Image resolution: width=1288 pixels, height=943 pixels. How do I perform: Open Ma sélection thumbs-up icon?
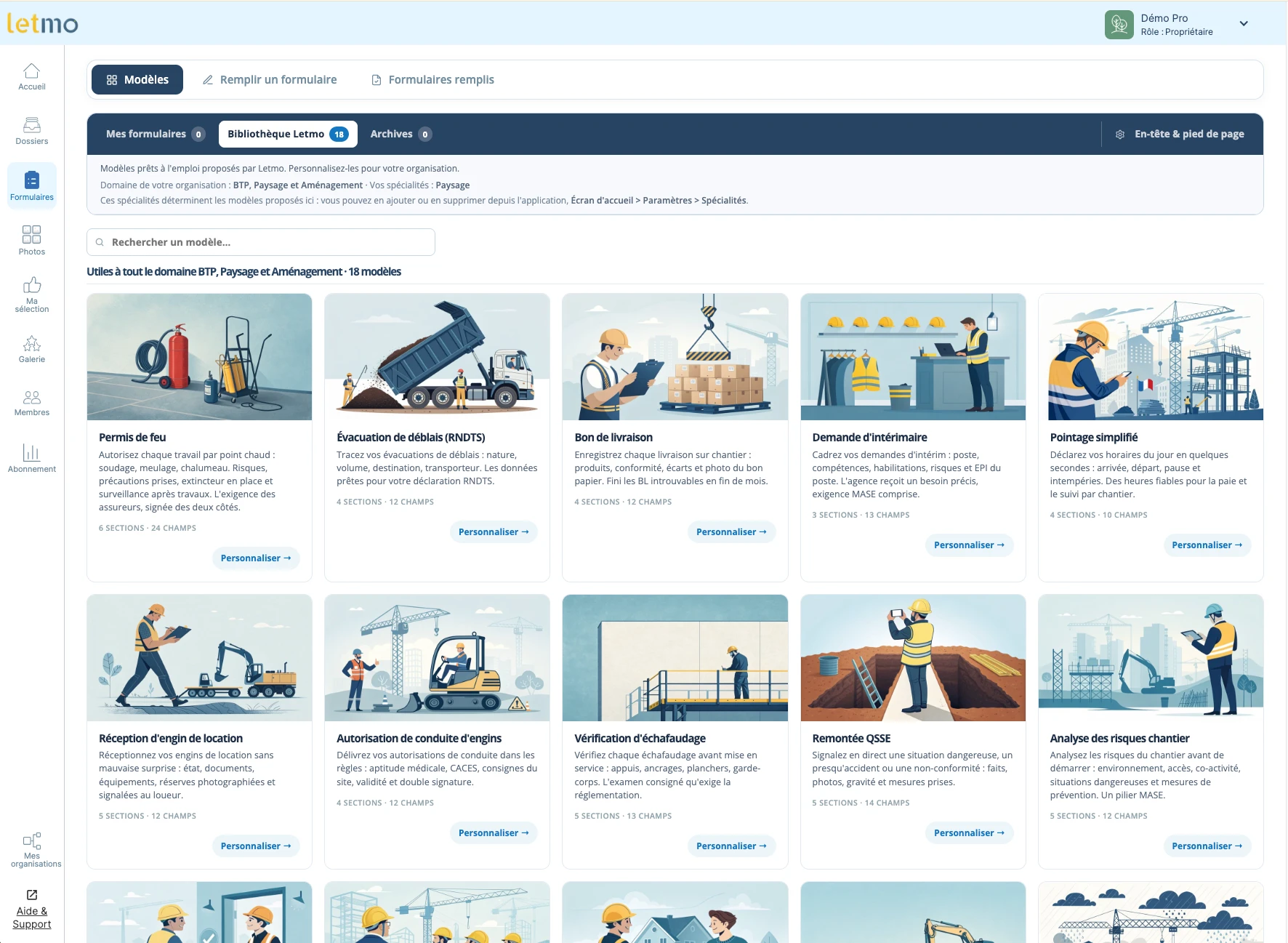pyautogui.click(x=32, y=285)
